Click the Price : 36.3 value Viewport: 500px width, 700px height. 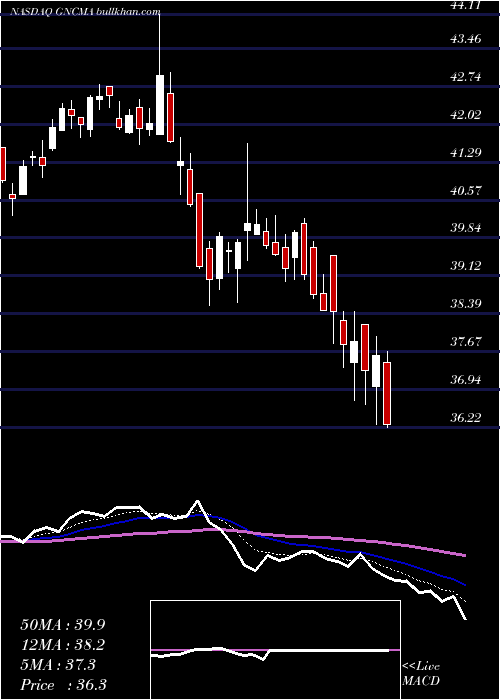[x=63, y=685]
